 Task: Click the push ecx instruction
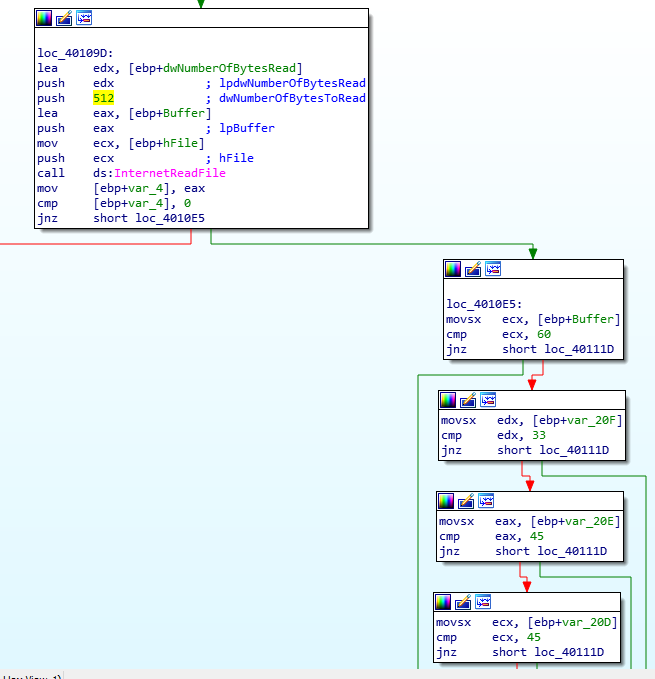(x=76, y=158)
